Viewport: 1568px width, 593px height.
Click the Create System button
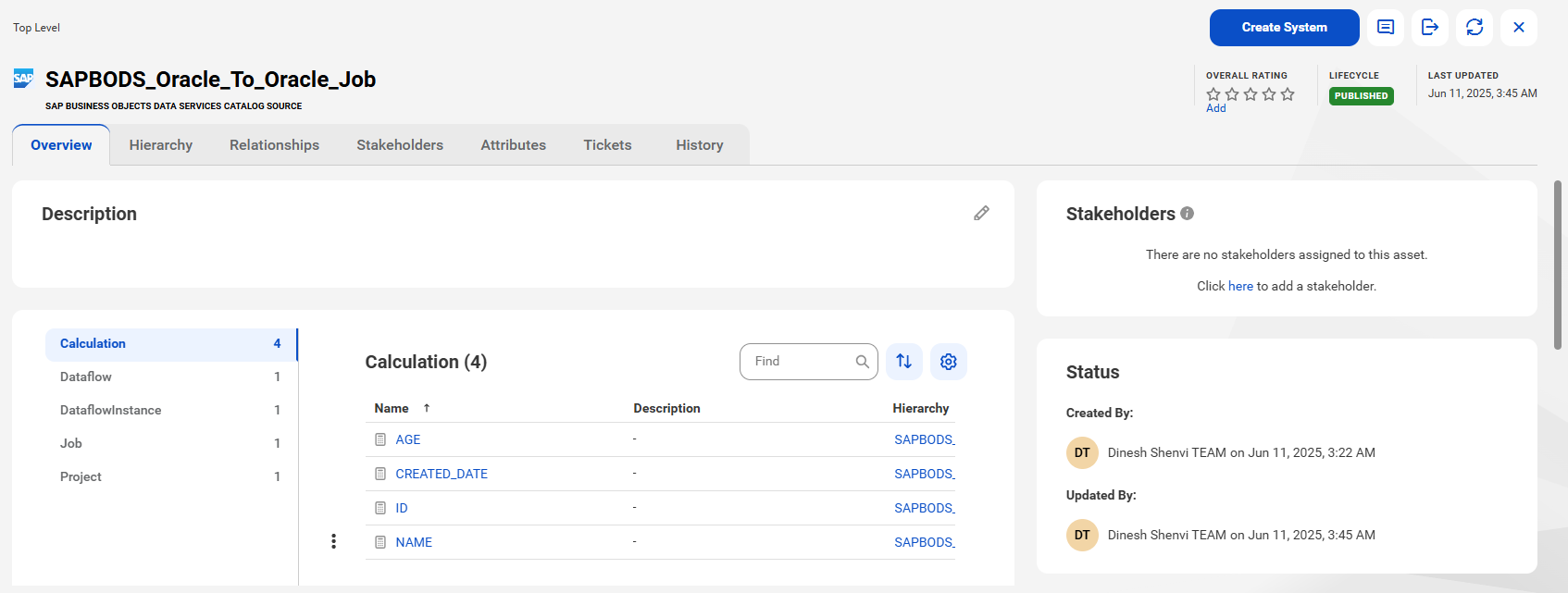(x=1284, y=28)
